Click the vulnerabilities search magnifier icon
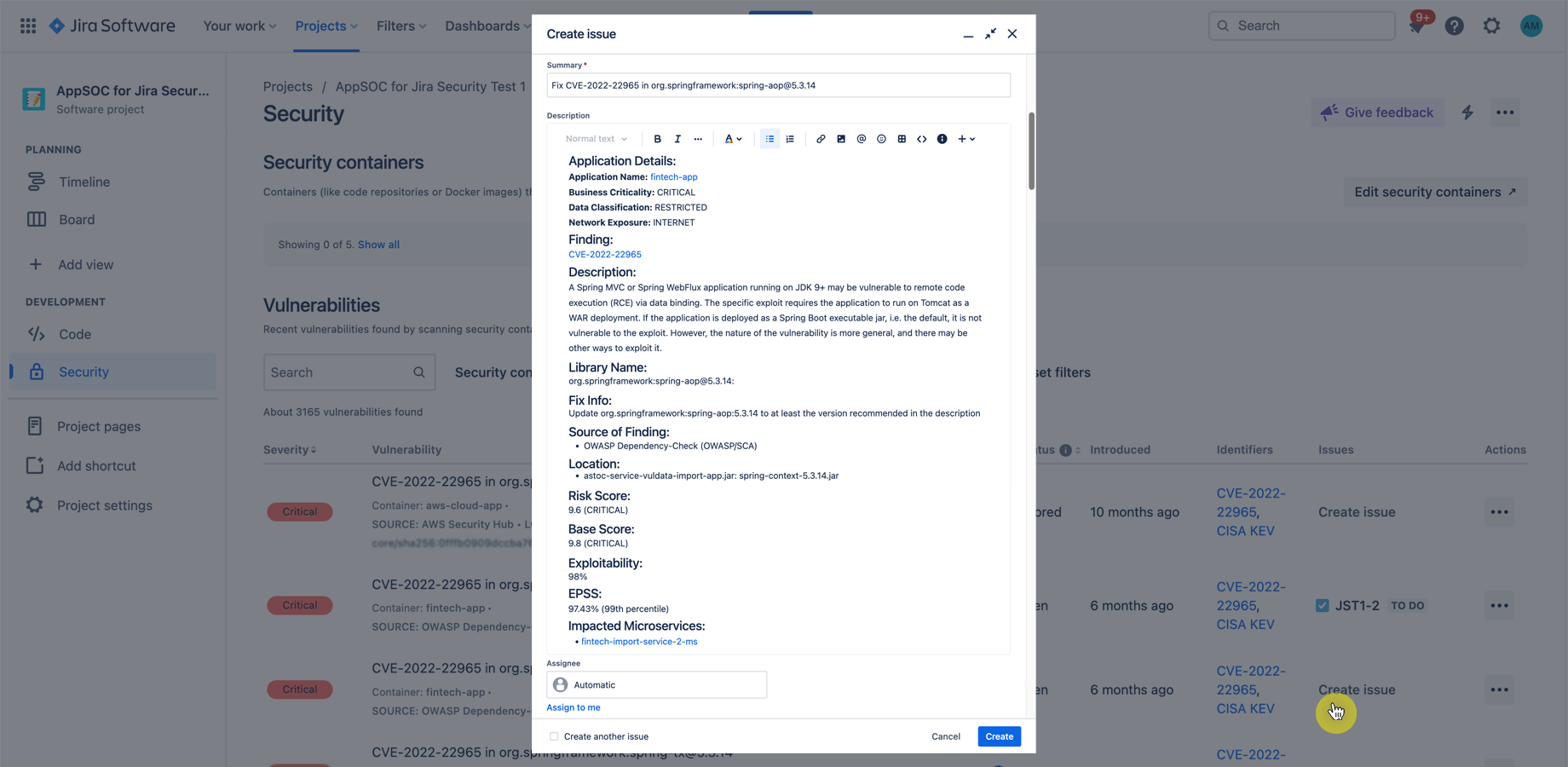 (x=419, y=372)
